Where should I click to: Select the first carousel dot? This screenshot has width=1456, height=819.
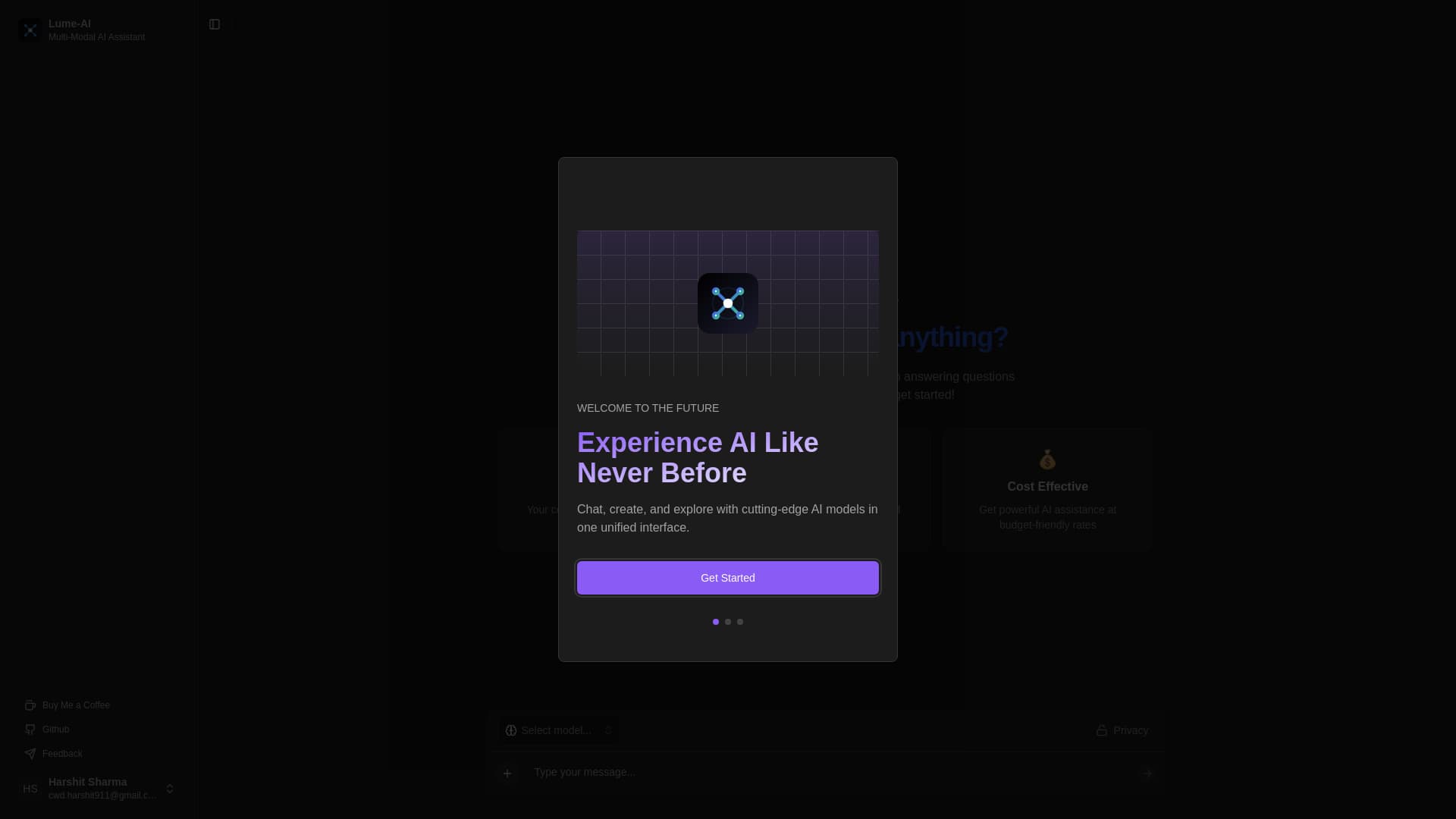[x=716, y=622]
